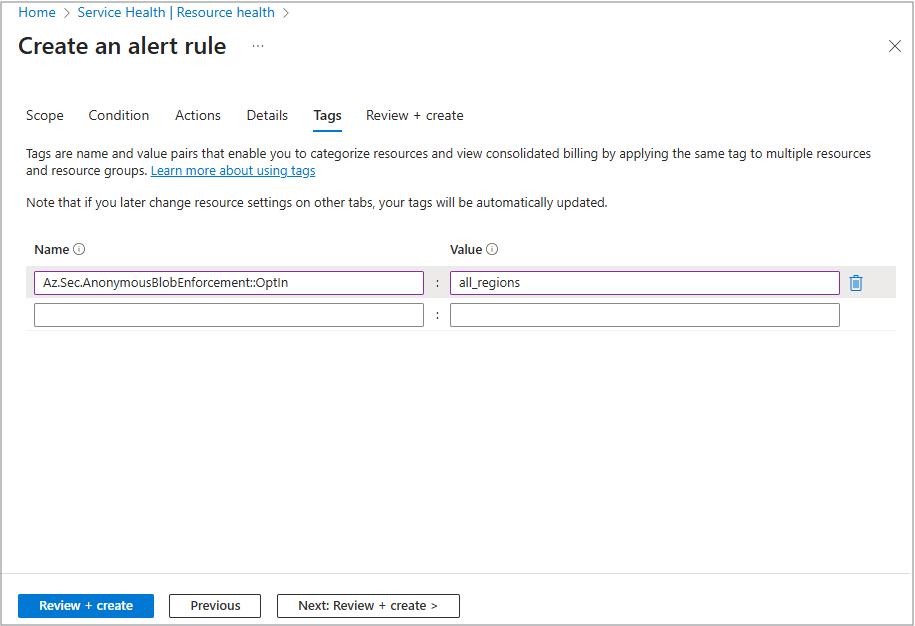915x626 pixels.
Task: Open the Review + create tab
Action: 414,116
